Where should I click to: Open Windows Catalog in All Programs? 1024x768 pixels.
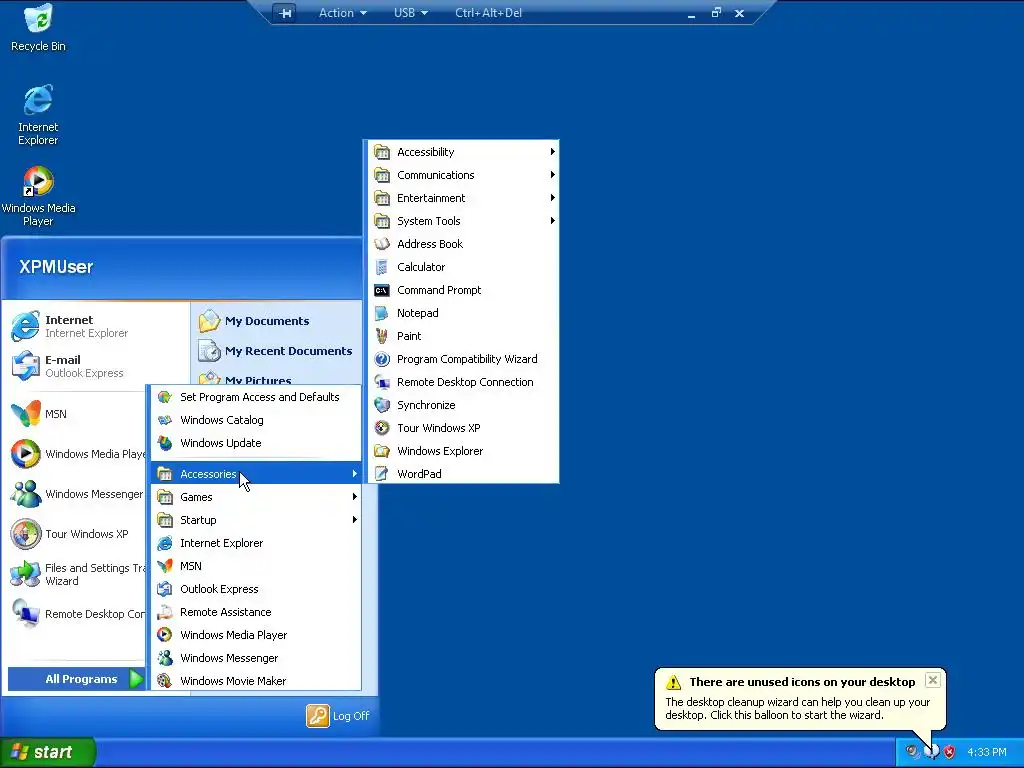point(256,420)
